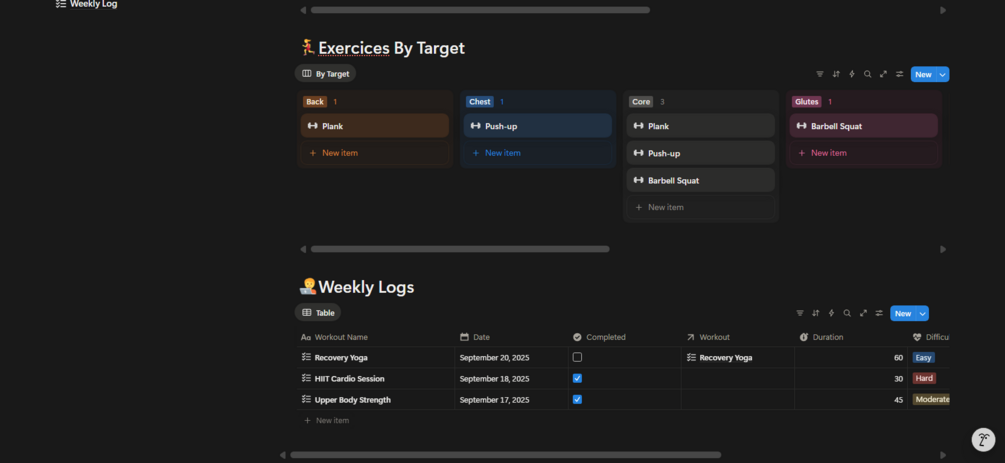Screen dimensions: 1005x463
Task: Open view settings icon for Weekly Logs
Action: coord(879,313)
